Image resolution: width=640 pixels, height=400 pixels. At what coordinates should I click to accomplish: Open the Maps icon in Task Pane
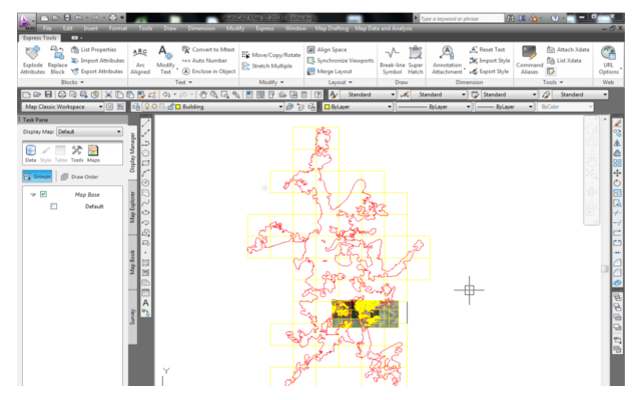pyautogui.click(x=93, y=153)
